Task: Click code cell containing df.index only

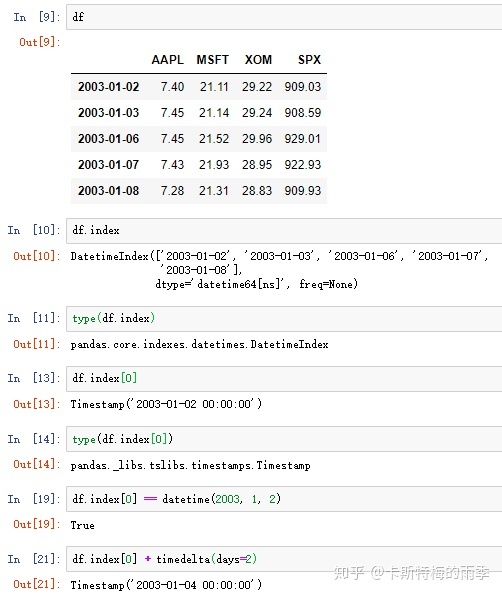Action: (284, 231)
